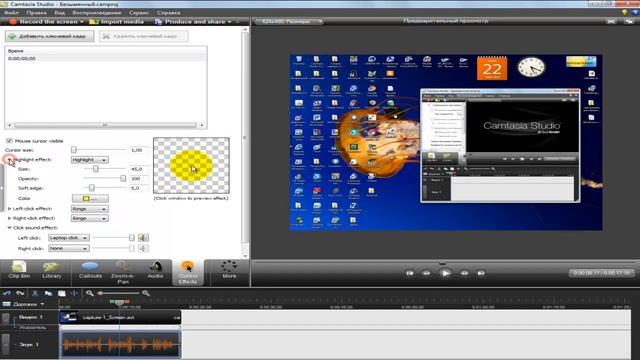
Task: Click the cursor effect preview window
Action: 191,165
